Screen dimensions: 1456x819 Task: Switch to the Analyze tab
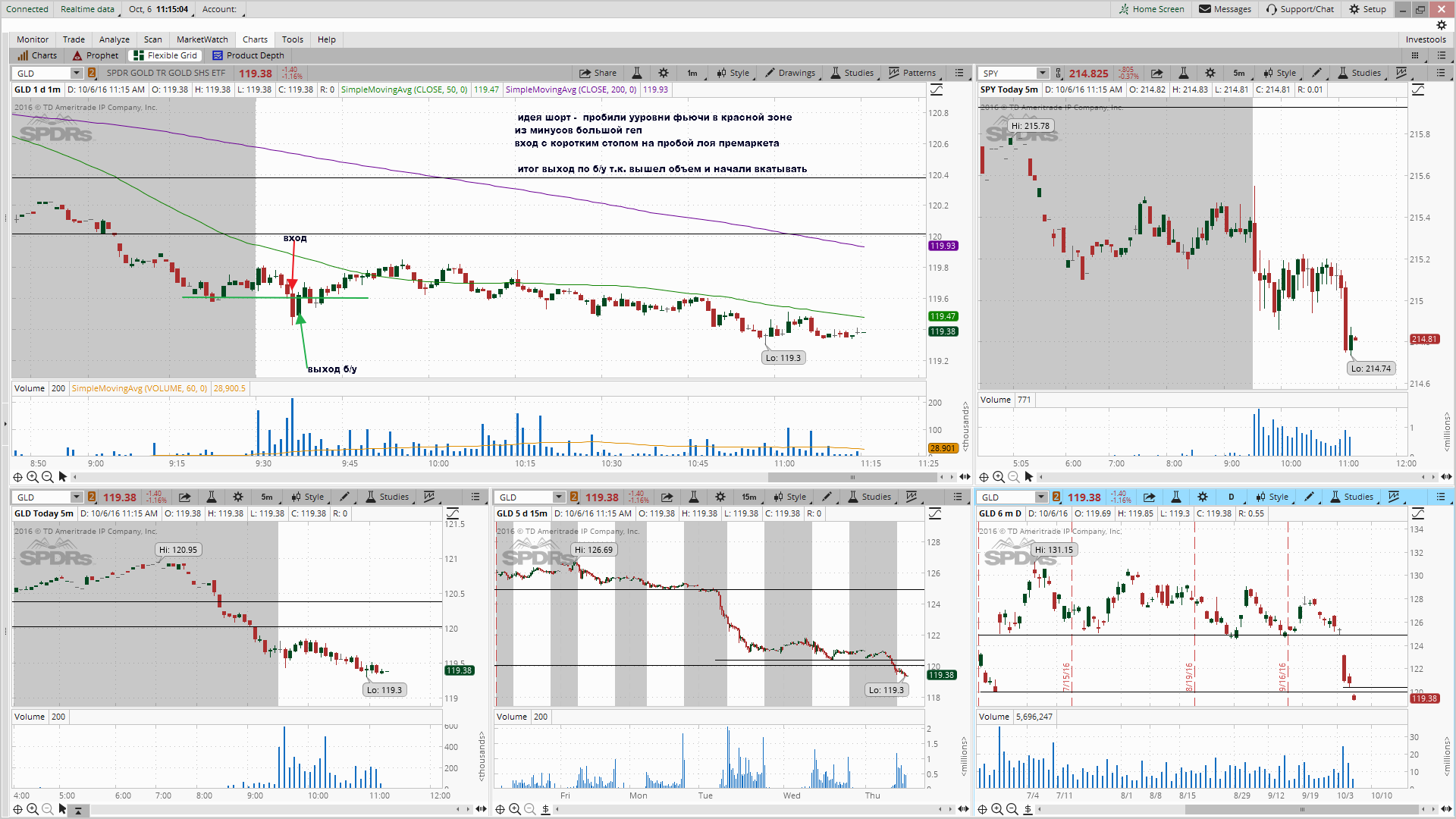click(x=115, y=39)
